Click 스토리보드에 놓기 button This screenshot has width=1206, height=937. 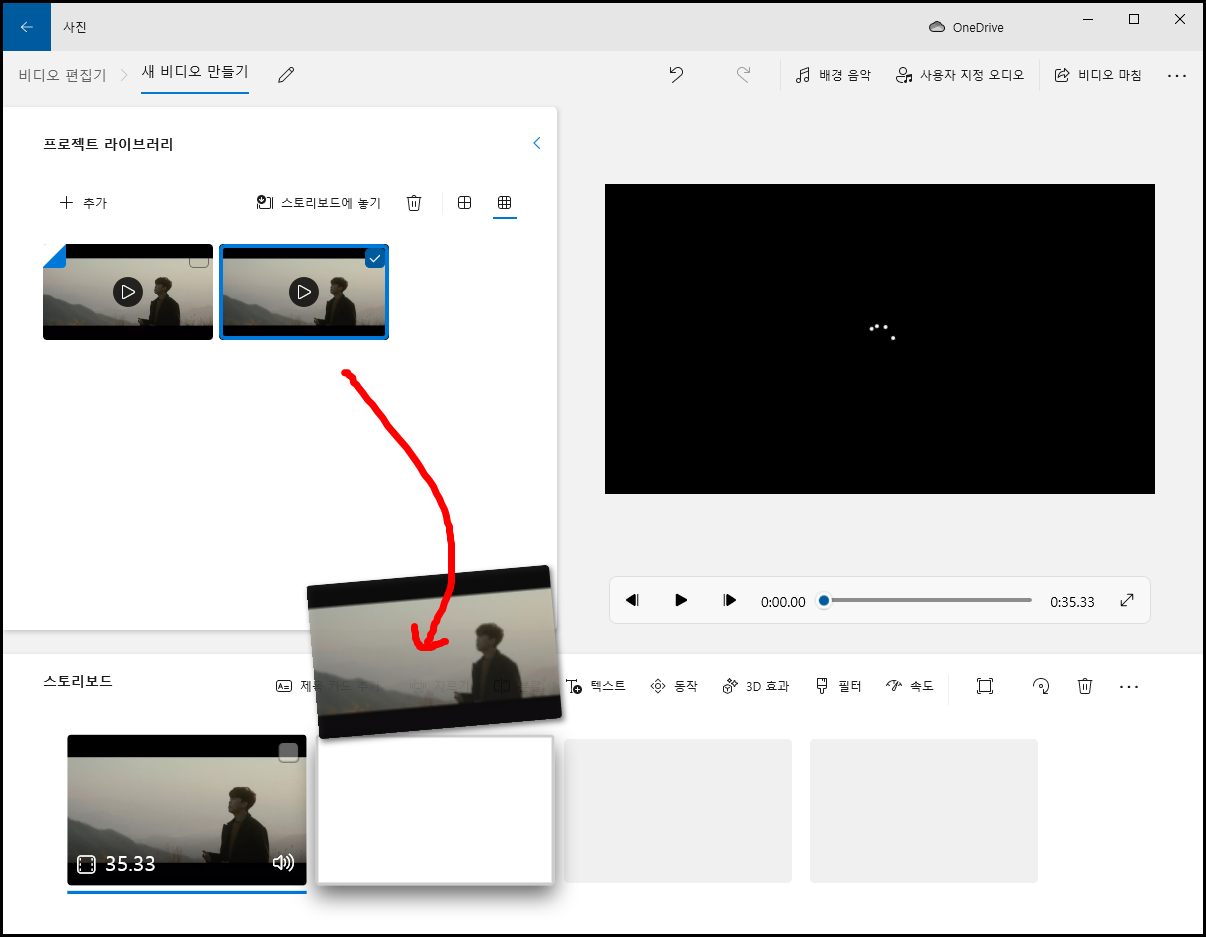tap(319, 203)
